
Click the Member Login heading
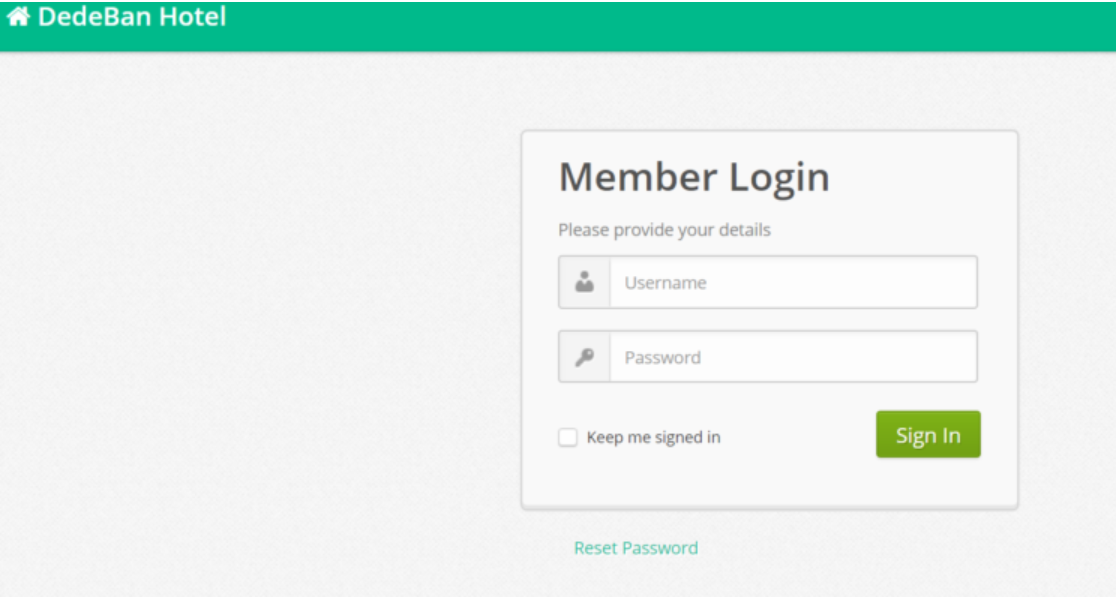tap(694, 177)
